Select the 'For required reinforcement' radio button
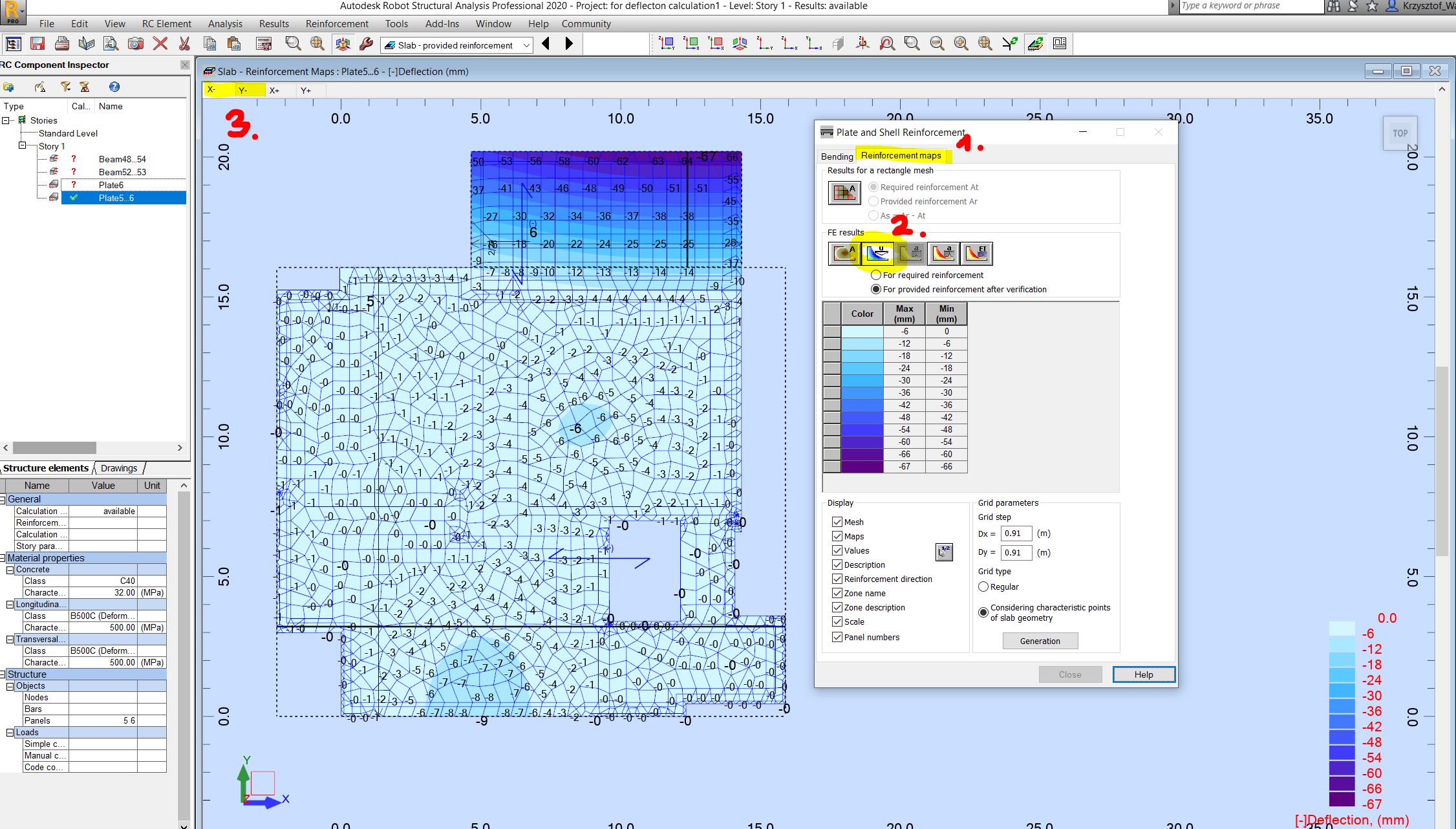Screen dimensions: 1456x829 click(877, 275)
